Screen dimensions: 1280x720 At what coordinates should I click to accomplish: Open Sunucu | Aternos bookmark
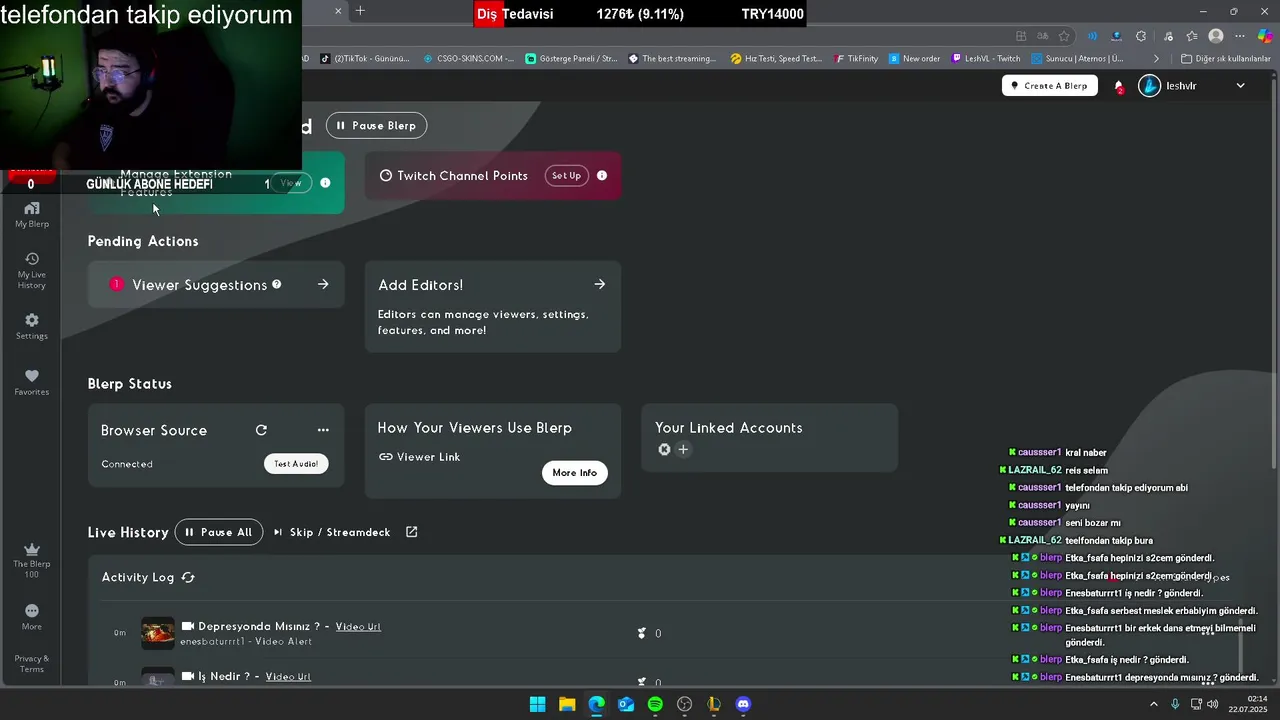1078,59
